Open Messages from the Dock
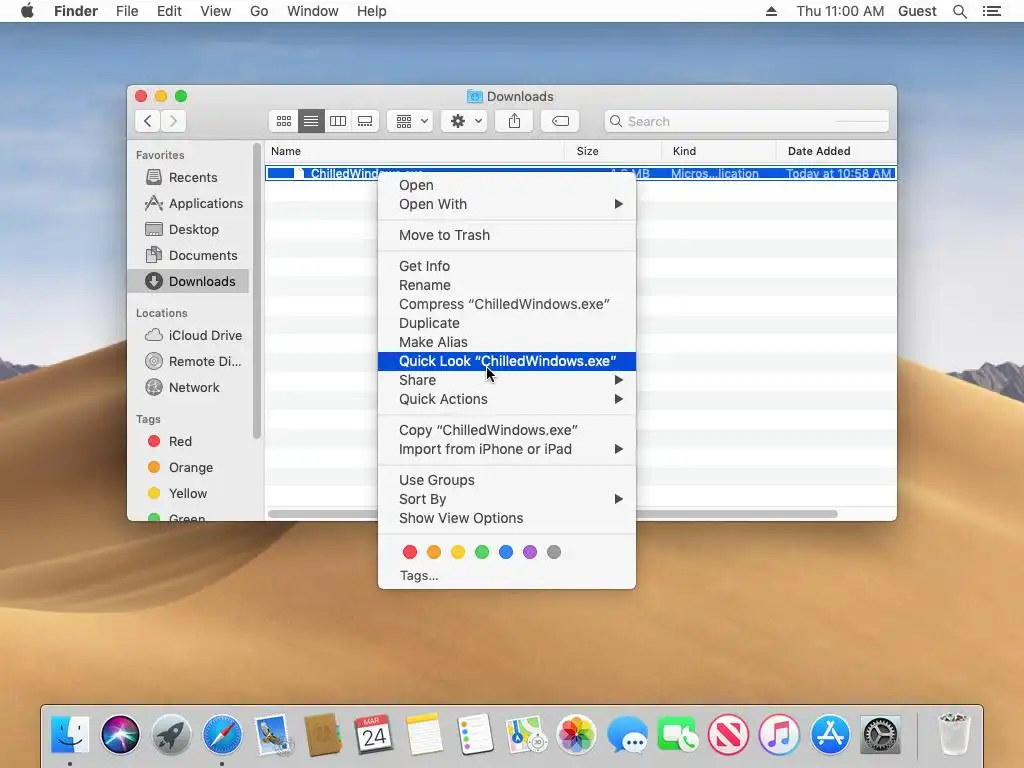The width and height of the screenshot is (1024, 768). pyautogui.click(x=627, y=735)
